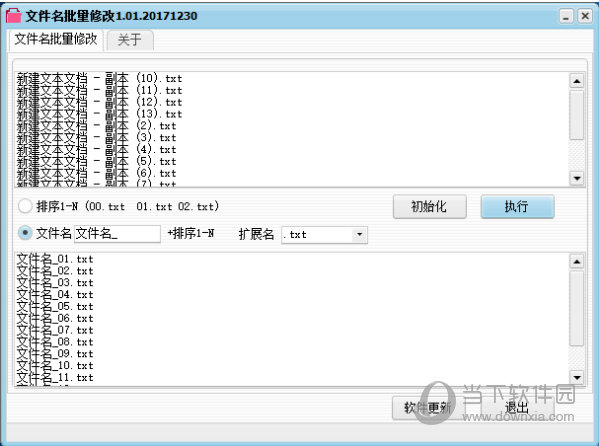
Task: Select the 排序1-N radio option
Action: [x=25, y=206]
